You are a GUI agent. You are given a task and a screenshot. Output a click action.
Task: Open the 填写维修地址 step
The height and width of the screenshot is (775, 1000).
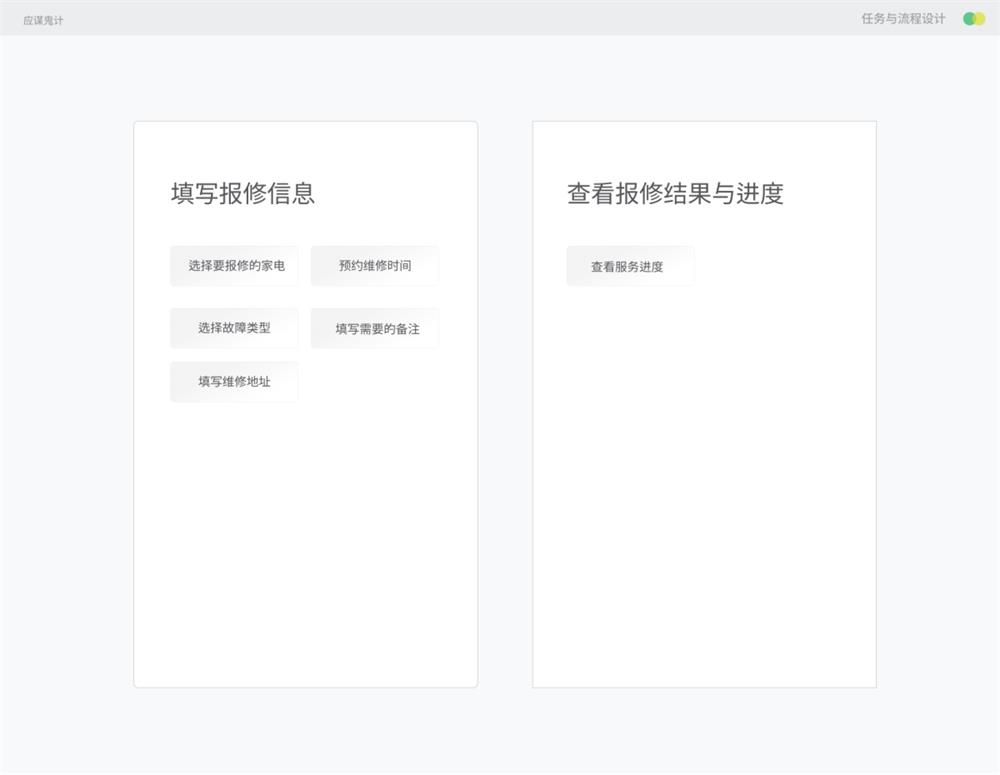(x=234, y=382)
